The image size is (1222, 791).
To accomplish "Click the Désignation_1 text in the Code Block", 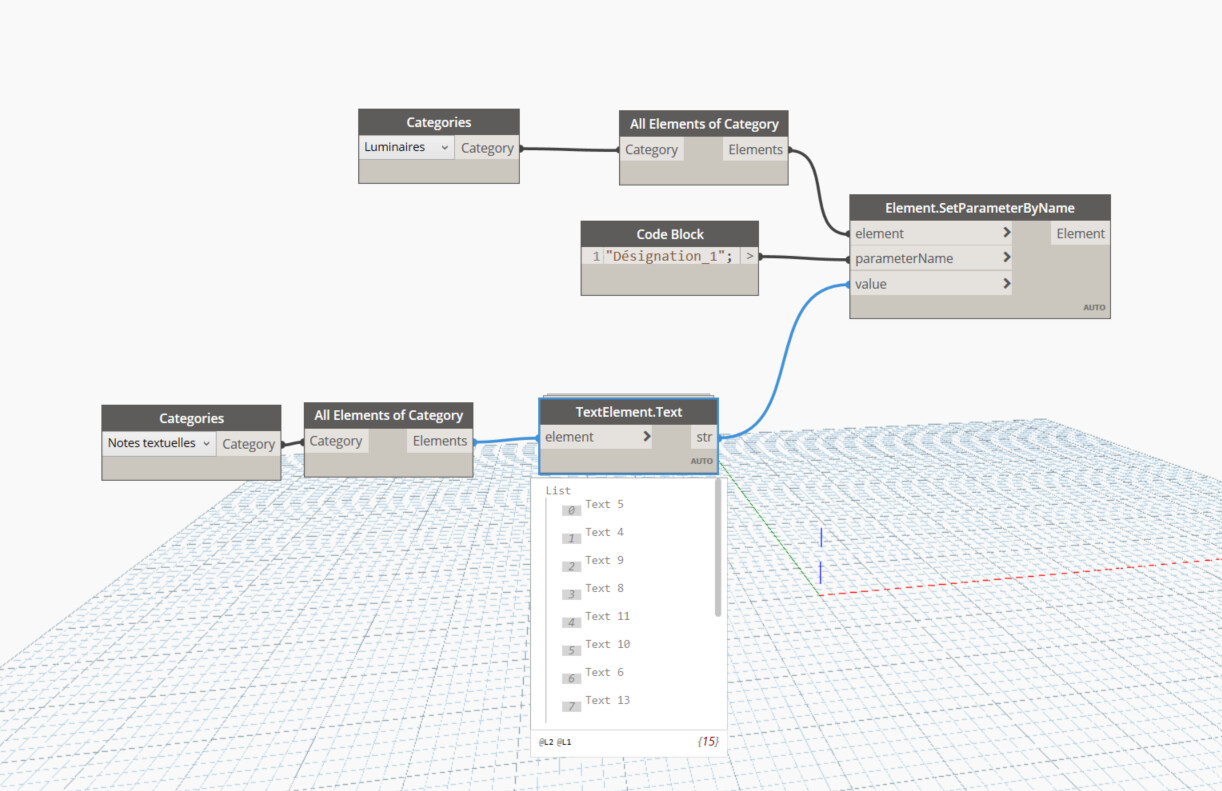I will 668,256.
